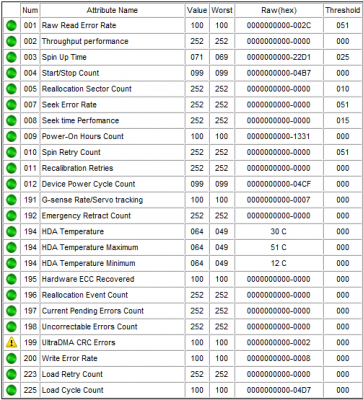Viewport: 363px width, 400px height.
Task: Select the Load Cycle Count attribute name
Action: coord(73,390)
